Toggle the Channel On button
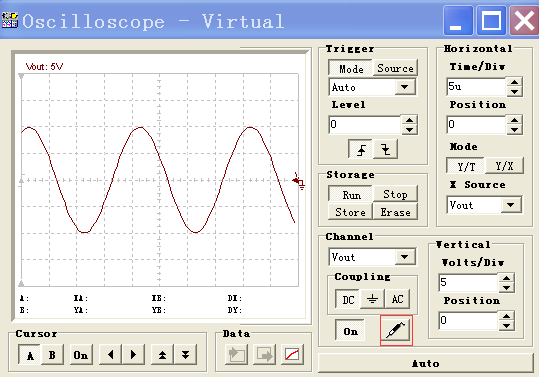539x377 pixels. [350, 331]
